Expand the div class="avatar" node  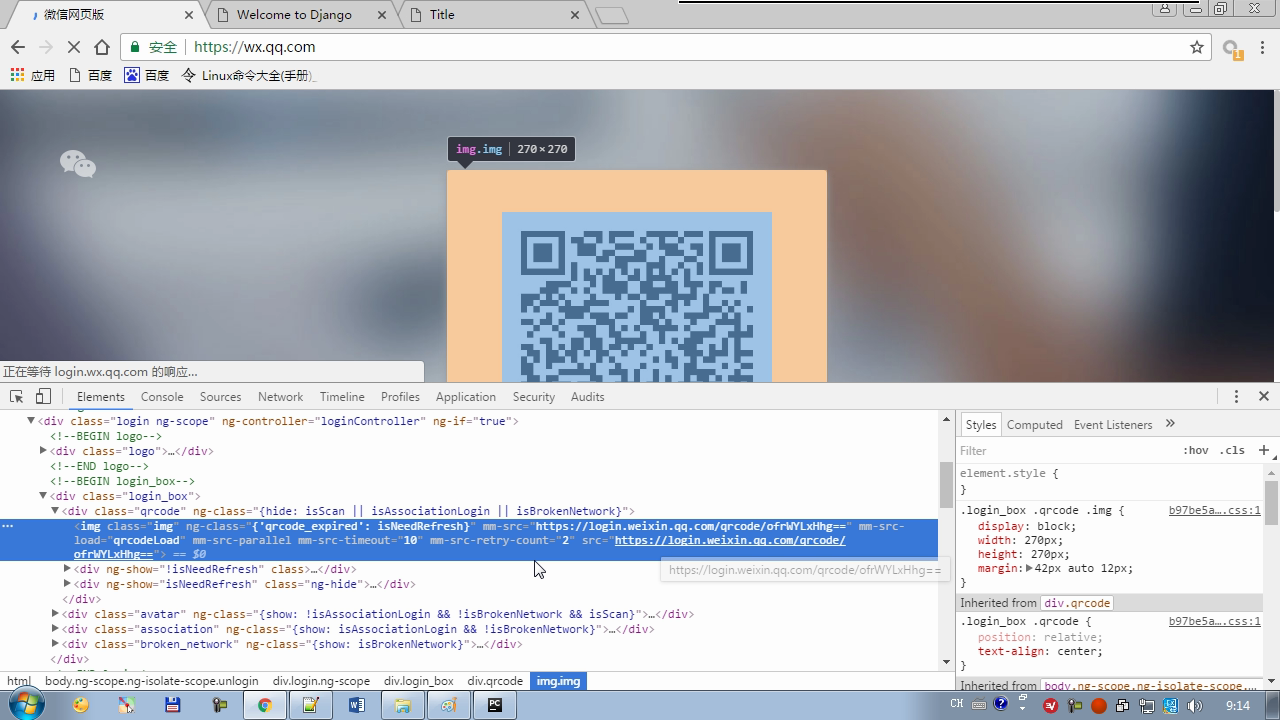[x=55, y=614]
